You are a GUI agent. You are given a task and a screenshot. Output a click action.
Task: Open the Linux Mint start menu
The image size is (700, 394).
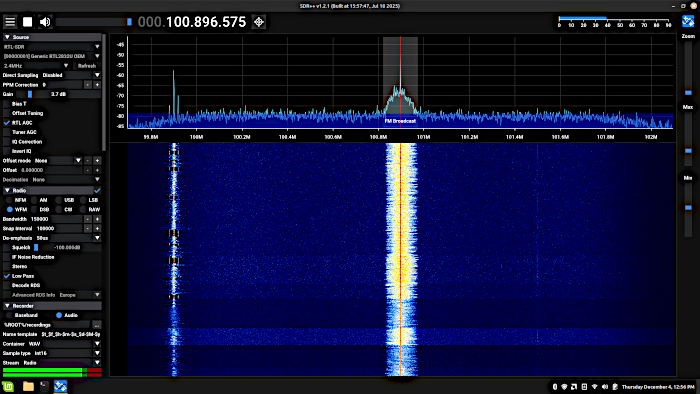(x=8, y=386)
